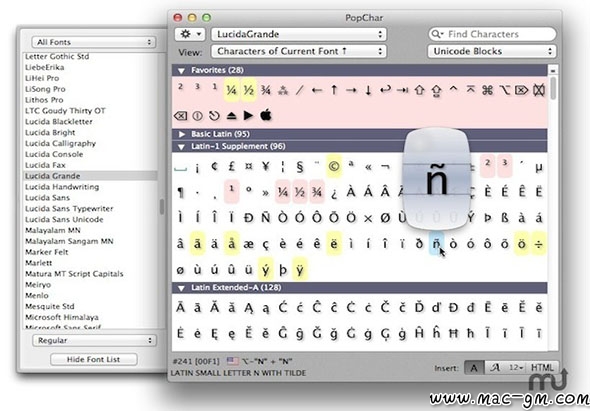Viewport: 590px width, 411px height.
Task: Collapse the Favorites (28) section
Action: pos(182,70)
